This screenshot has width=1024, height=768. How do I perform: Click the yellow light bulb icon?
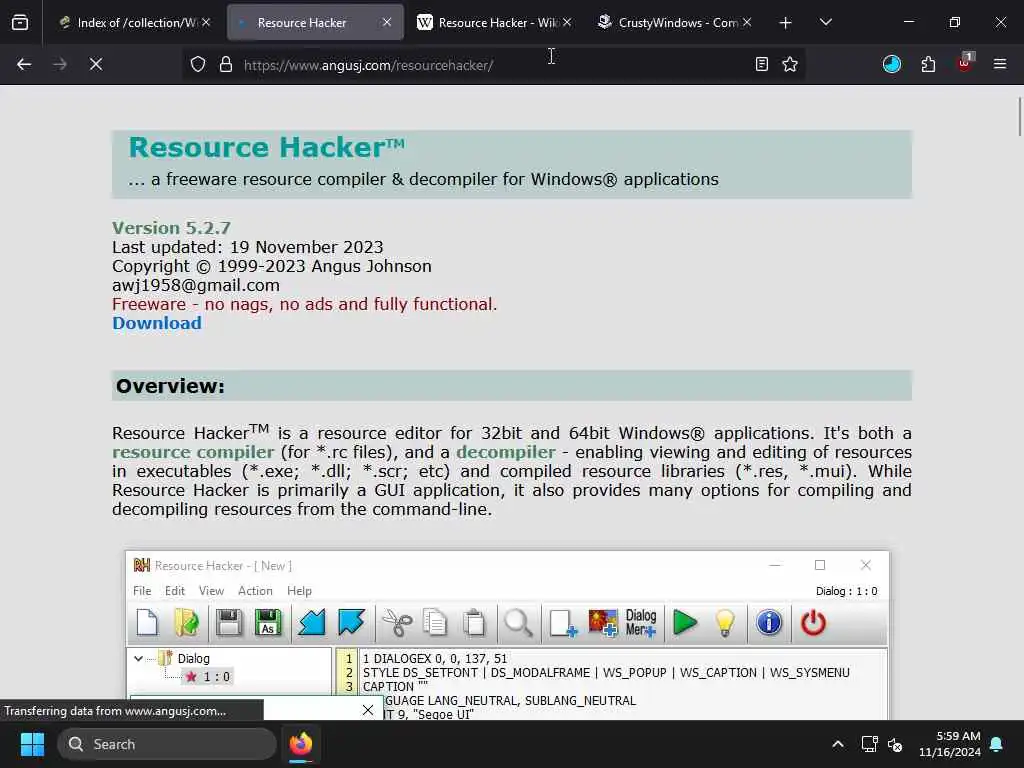[725, 622]
